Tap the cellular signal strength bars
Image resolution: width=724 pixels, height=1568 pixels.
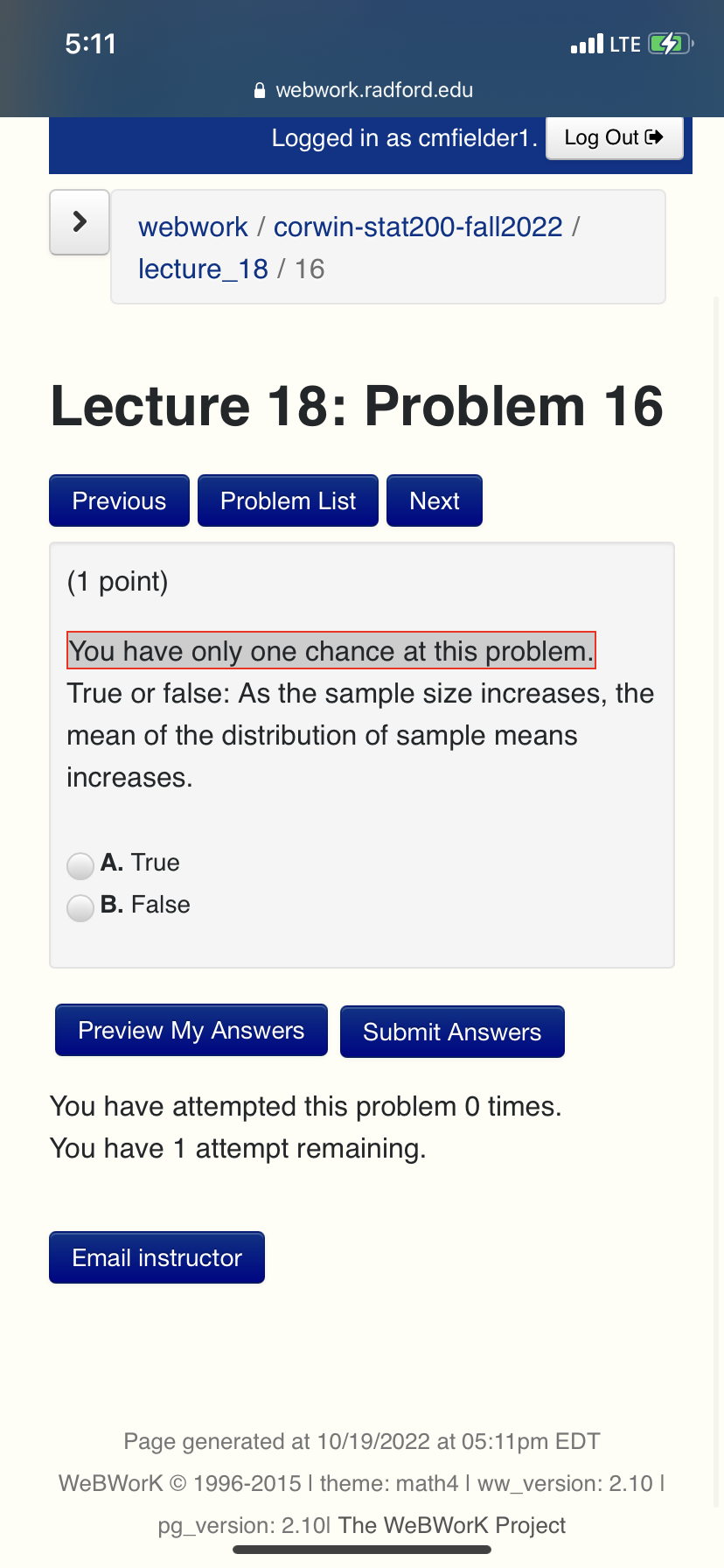588,42
